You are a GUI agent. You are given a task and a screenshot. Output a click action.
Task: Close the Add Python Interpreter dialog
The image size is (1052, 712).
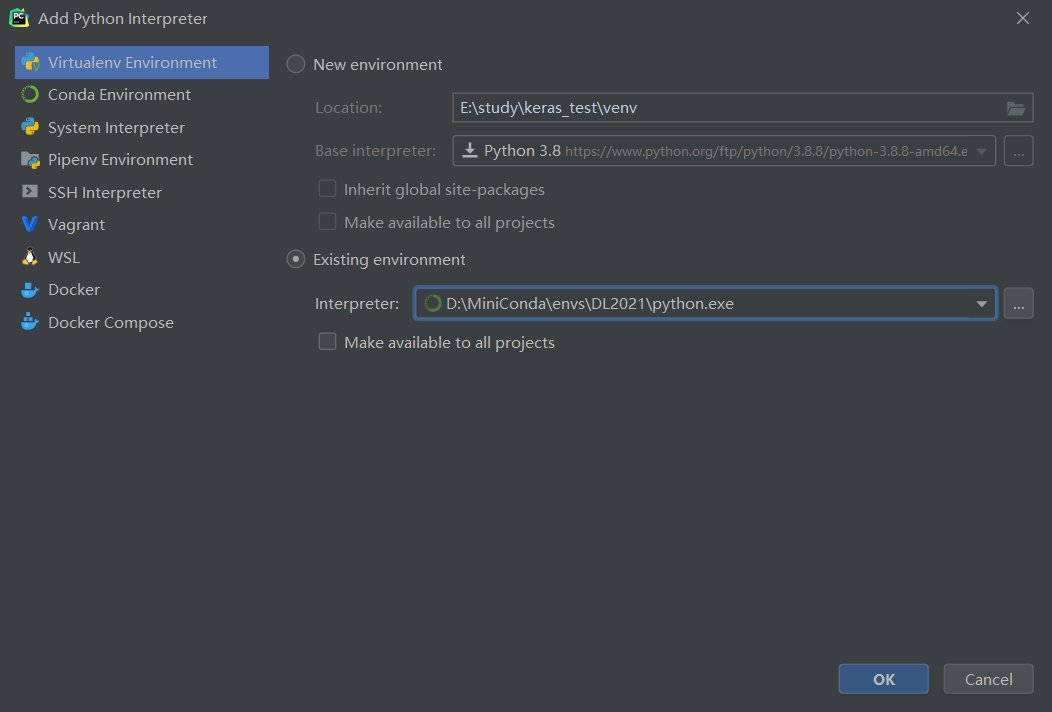pyautogui.click(x=1022, y=18)
